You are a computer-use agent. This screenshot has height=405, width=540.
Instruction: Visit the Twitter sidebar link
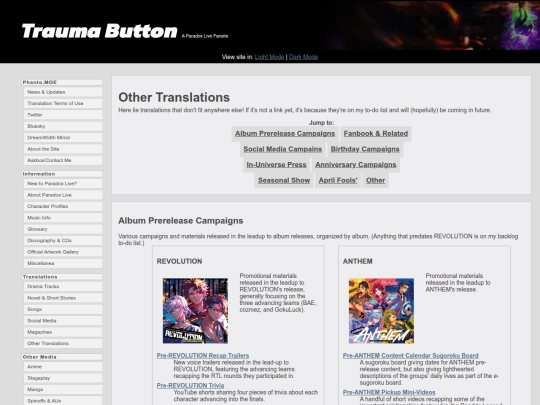click(63, 115)
